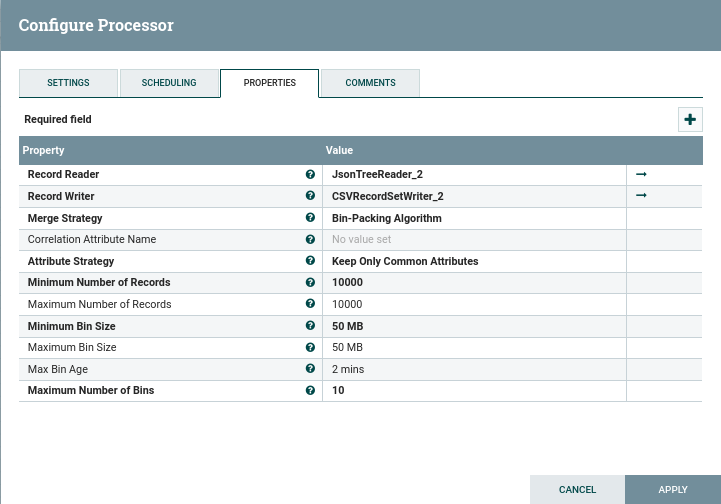
Task: Show help for Merge Strategy property
Action: point(310,218)
